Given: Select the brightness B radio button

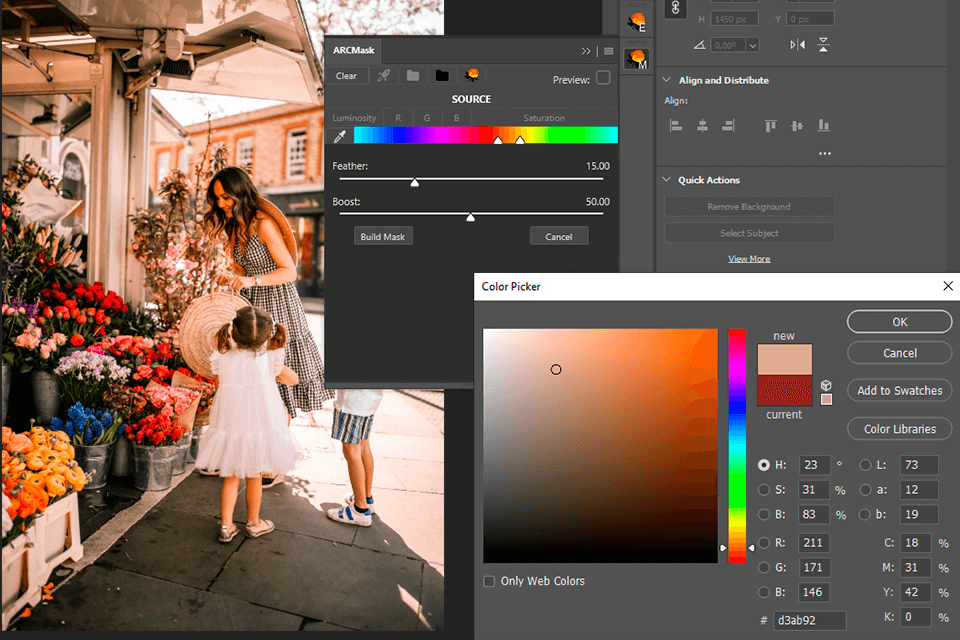Looking at the screenshot, I should (763, 514).
